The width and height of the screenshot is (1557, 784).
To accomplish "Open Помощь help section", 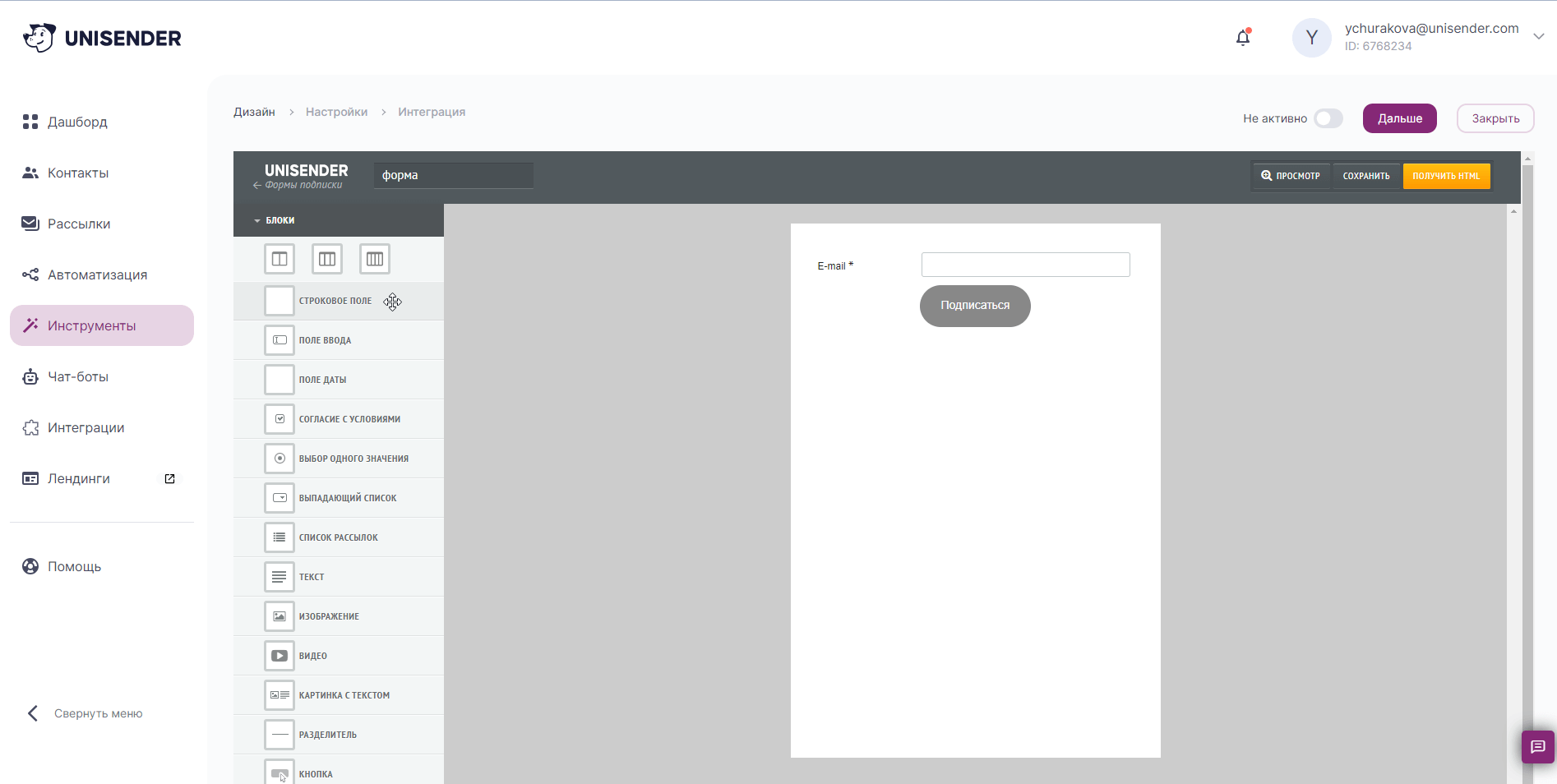I will tap(102, 566).
